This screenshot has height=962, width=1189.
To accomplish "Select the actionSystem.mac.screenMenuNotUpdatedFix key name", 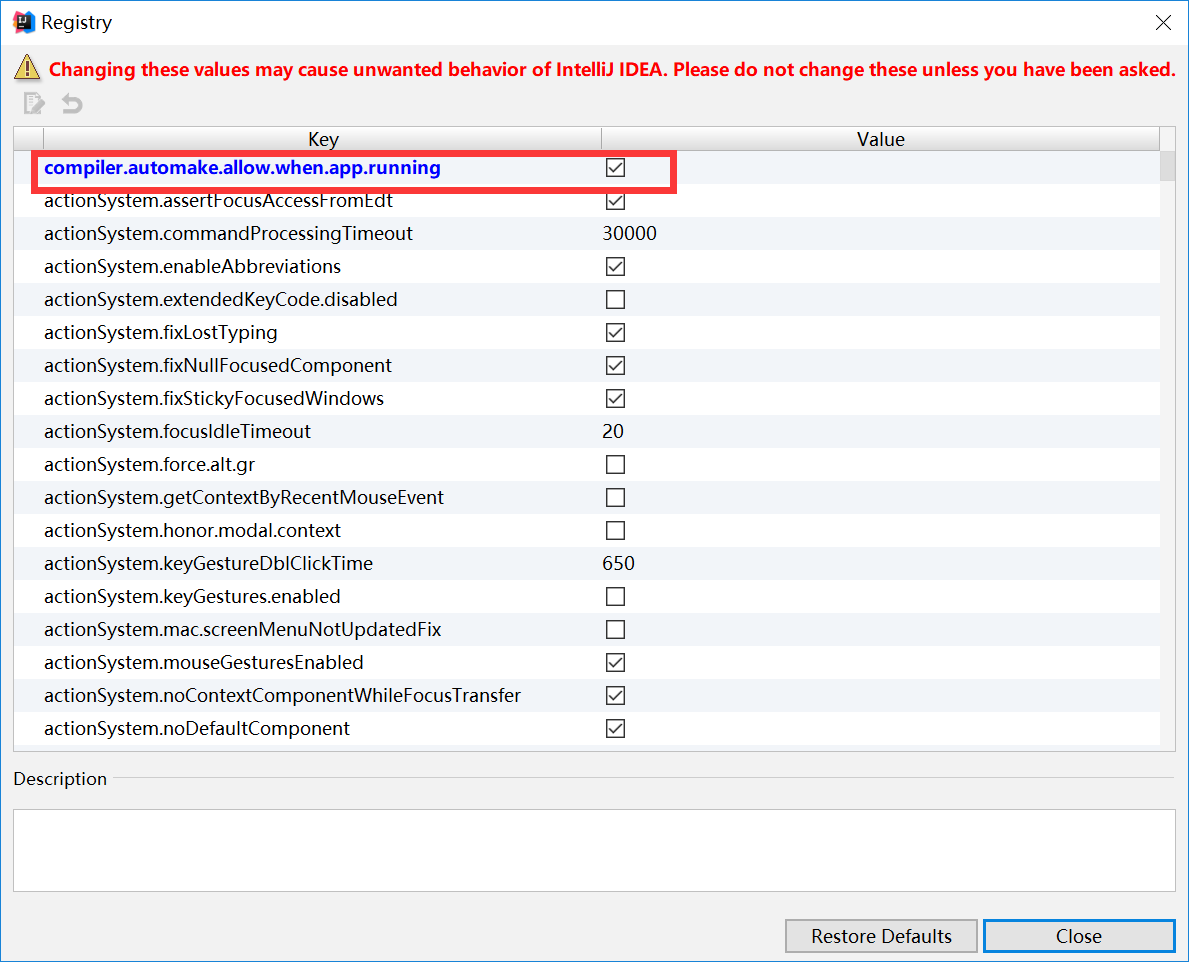I will [x=243, y=629].
